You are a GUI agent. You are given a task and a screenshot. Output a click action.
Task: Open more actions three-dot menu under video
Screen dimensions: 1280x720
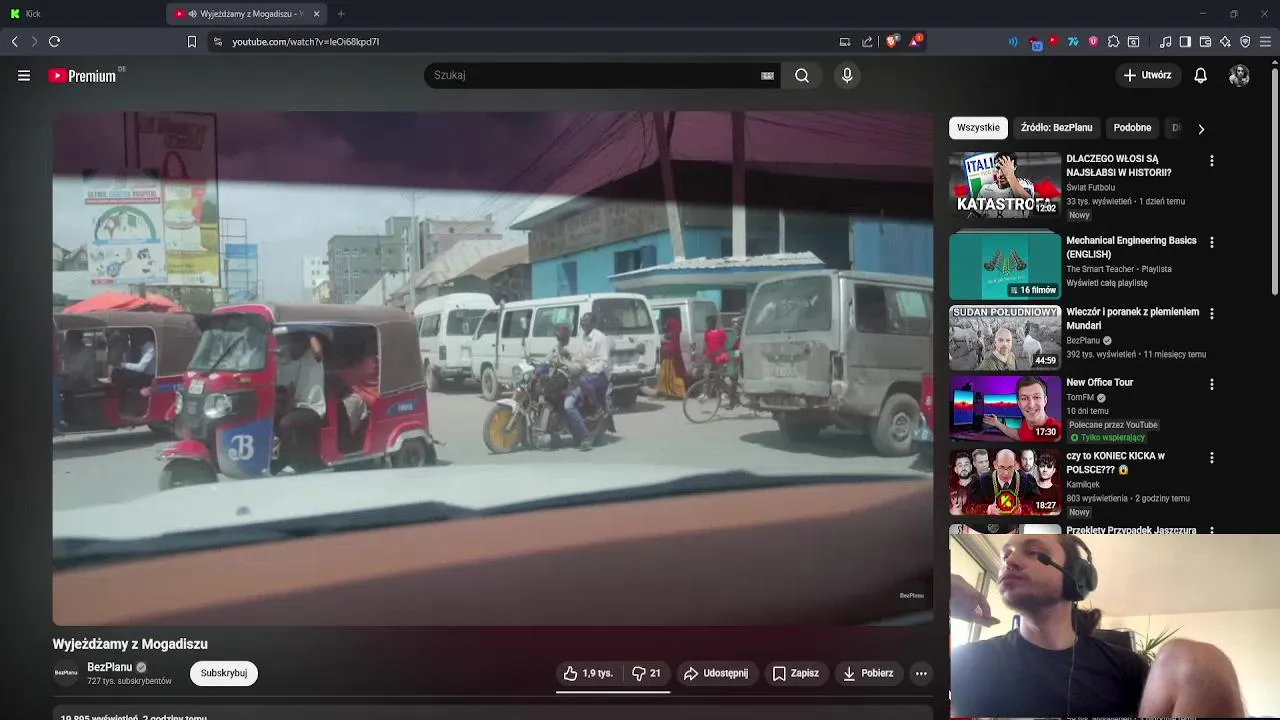click(x=921, y=673)
